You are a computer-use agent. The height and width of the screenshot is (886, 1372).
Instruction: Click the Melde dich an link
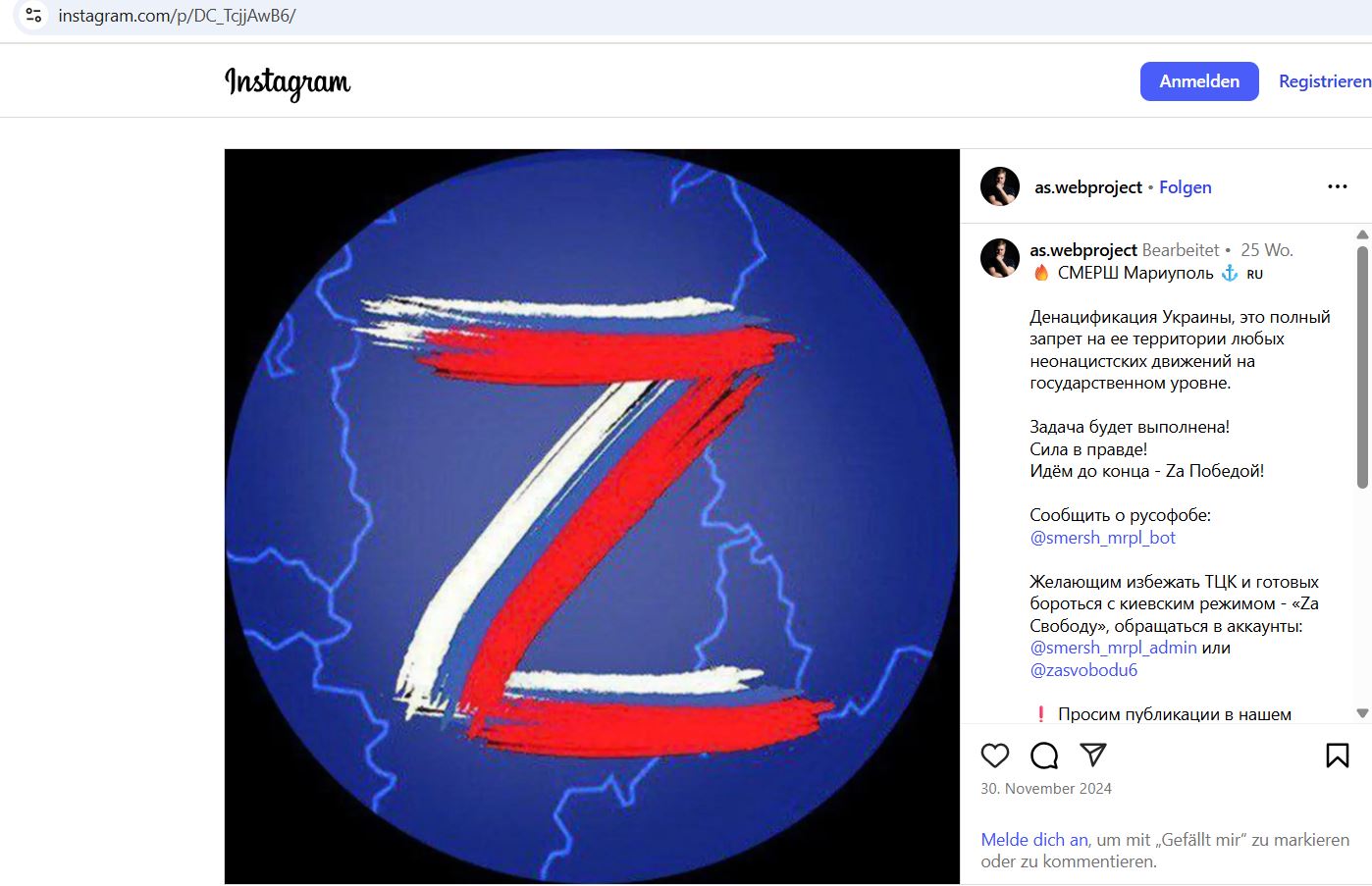pos(1034,840)
